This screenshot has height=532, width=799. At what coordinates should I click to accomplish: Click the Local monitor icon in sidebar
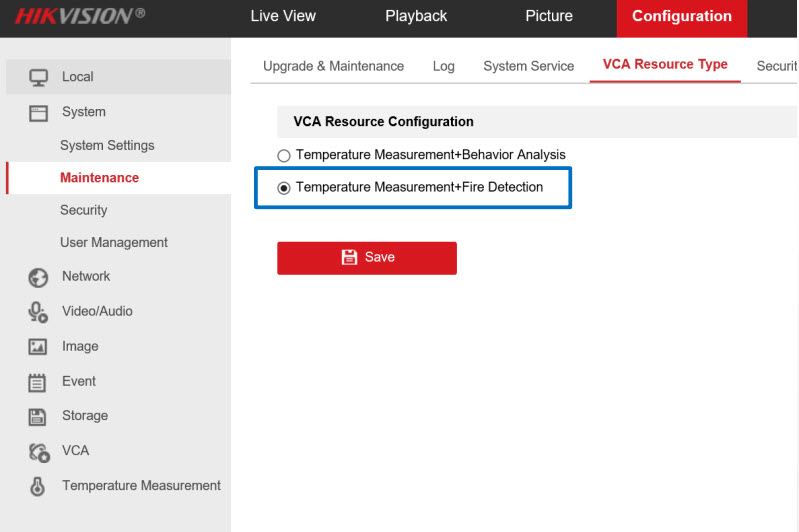[x=38, y=77]
